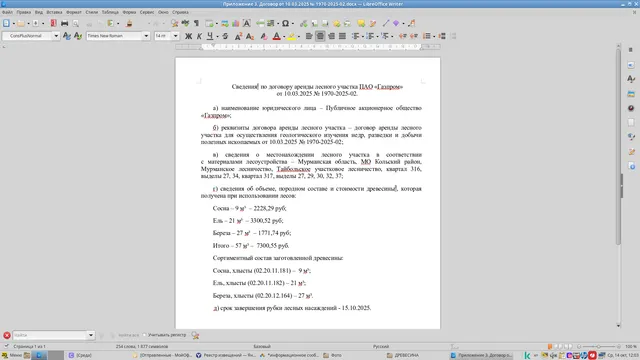
Task: Open the paragraph style dropdown
Action: tap(56, 36)
